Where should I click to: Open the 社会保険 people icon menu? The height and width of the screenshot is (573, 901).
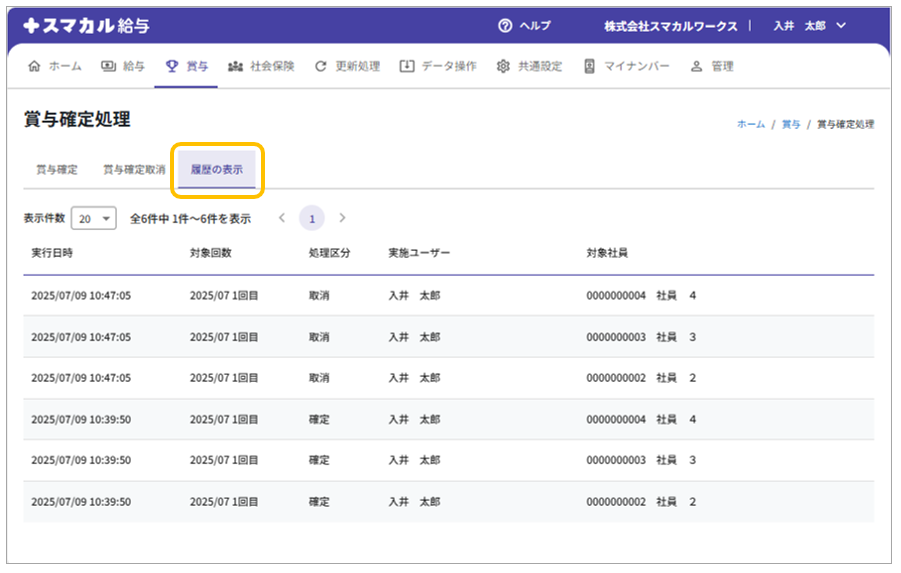coord(236,67)
